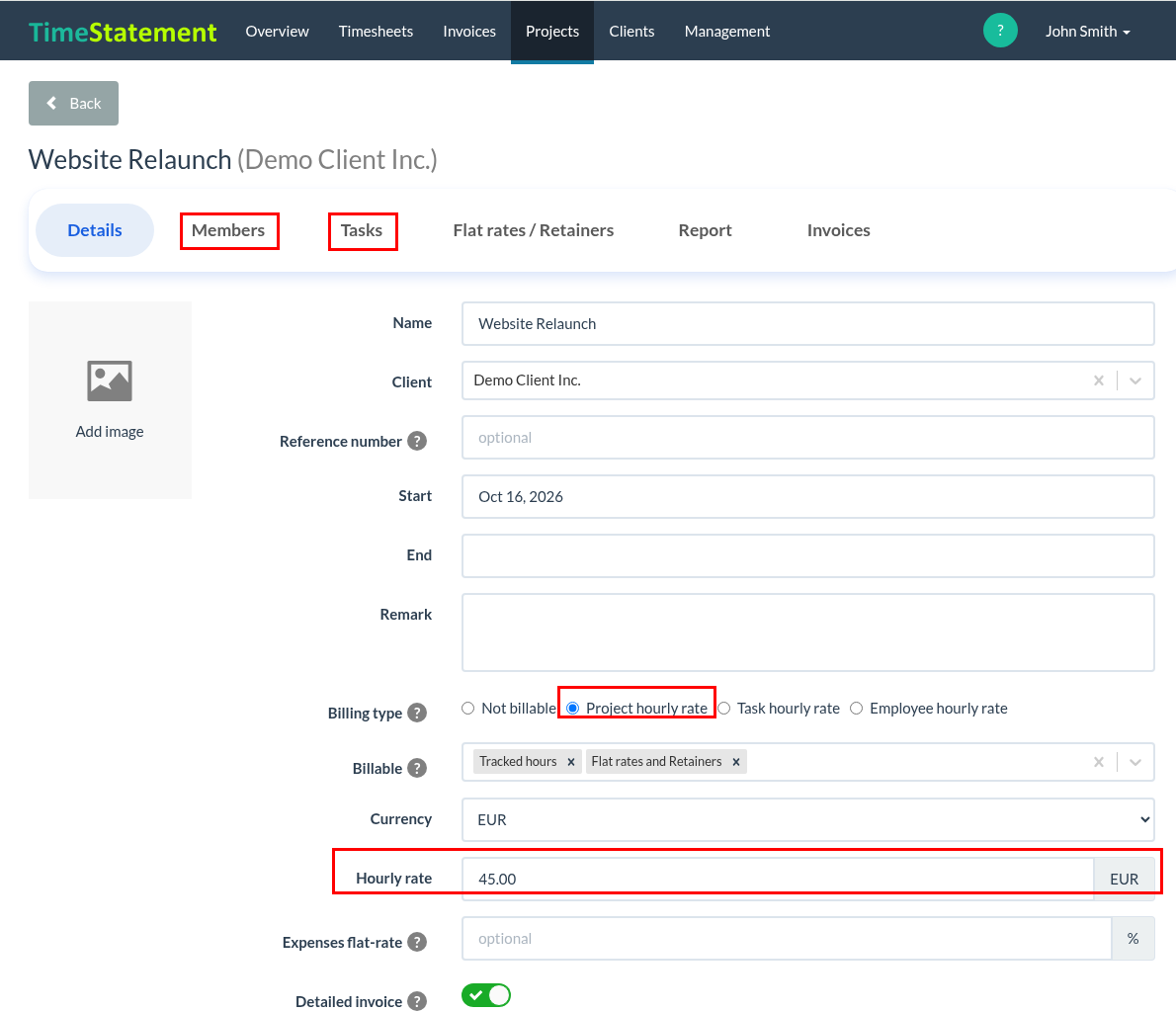Viewport: 1176px width, 1012px height.
Task: Choose Employee hourly rate radio button
Action: pyautogui.click(x=857, y=709)
